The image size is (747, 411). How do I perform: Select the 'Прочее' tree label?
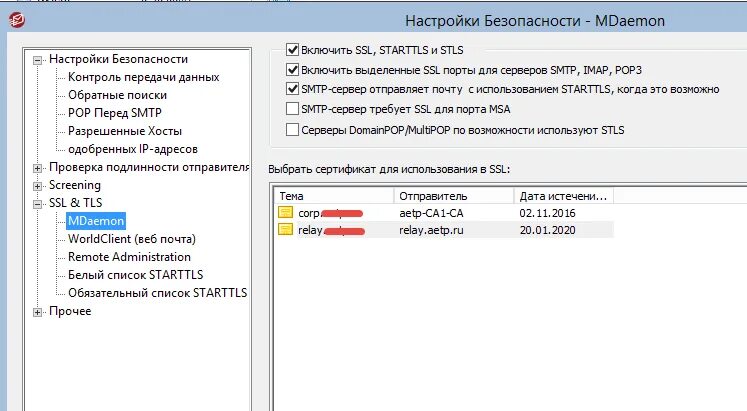point(70,311)
